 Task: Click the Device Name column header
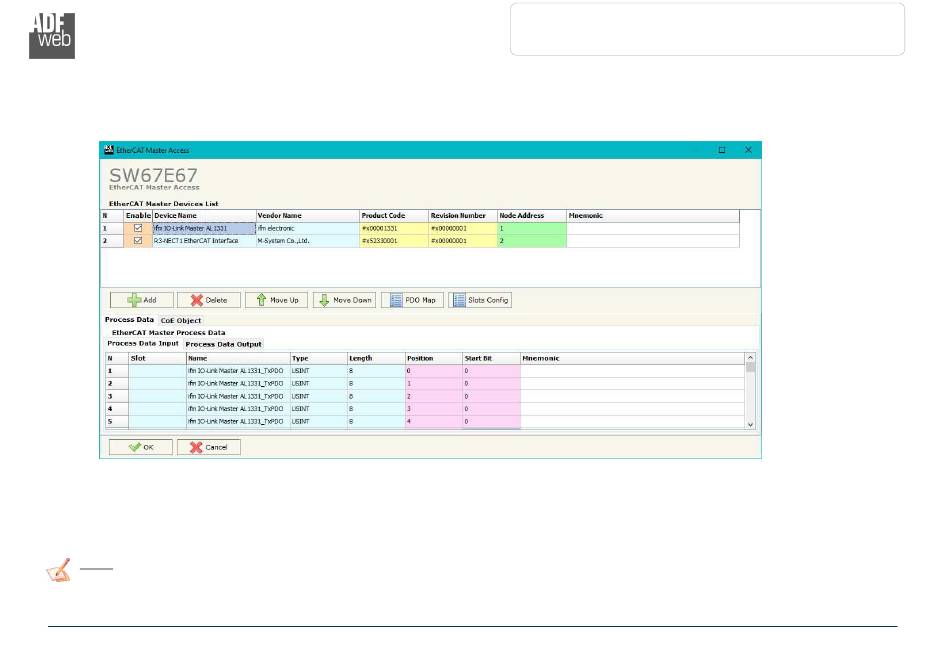(x=204, y=216)
